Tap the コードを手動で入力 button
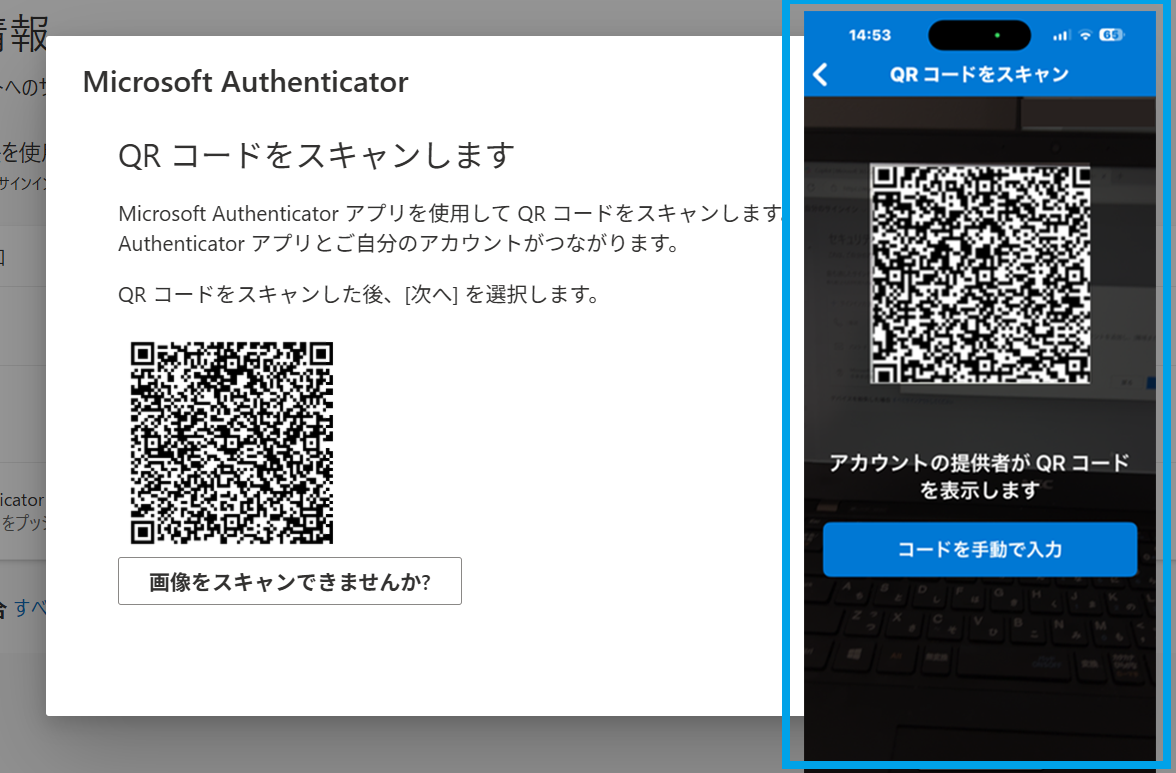The width and height of the screenshot is (1176, 773). point(979,549)
